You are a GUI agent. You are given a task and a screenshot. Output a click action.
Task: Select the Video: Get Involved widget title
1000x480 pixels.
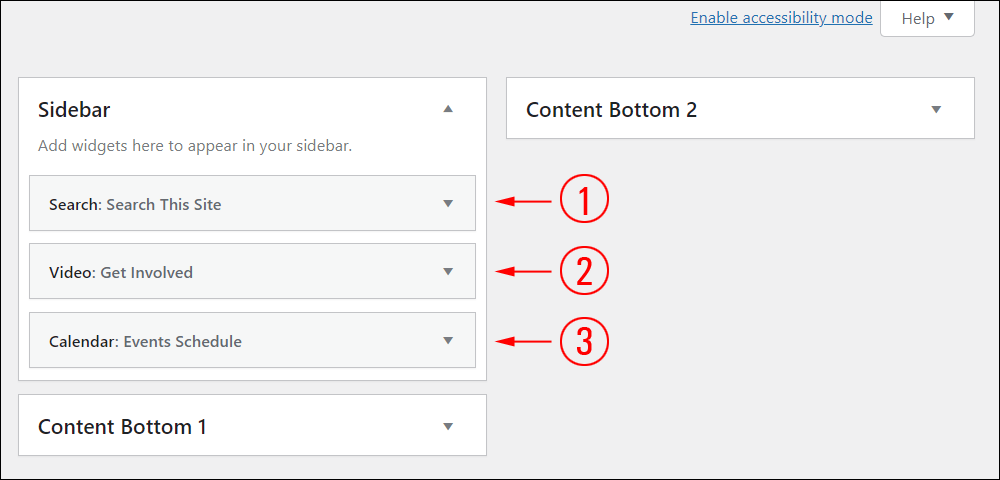(x=121, y=273)
